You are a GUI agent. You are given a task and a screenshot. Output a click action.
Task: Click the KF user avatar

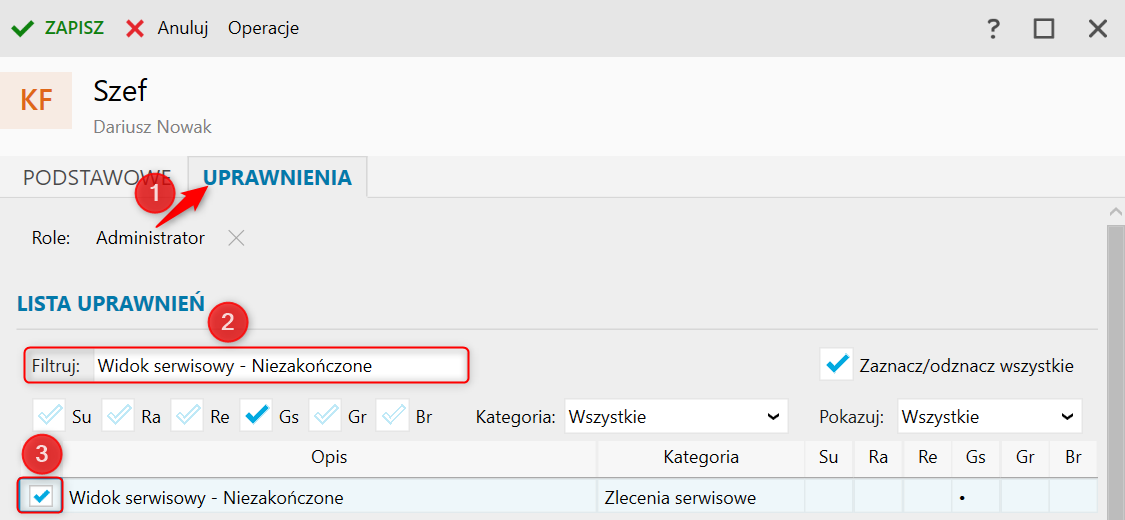(x=36, y=100)
